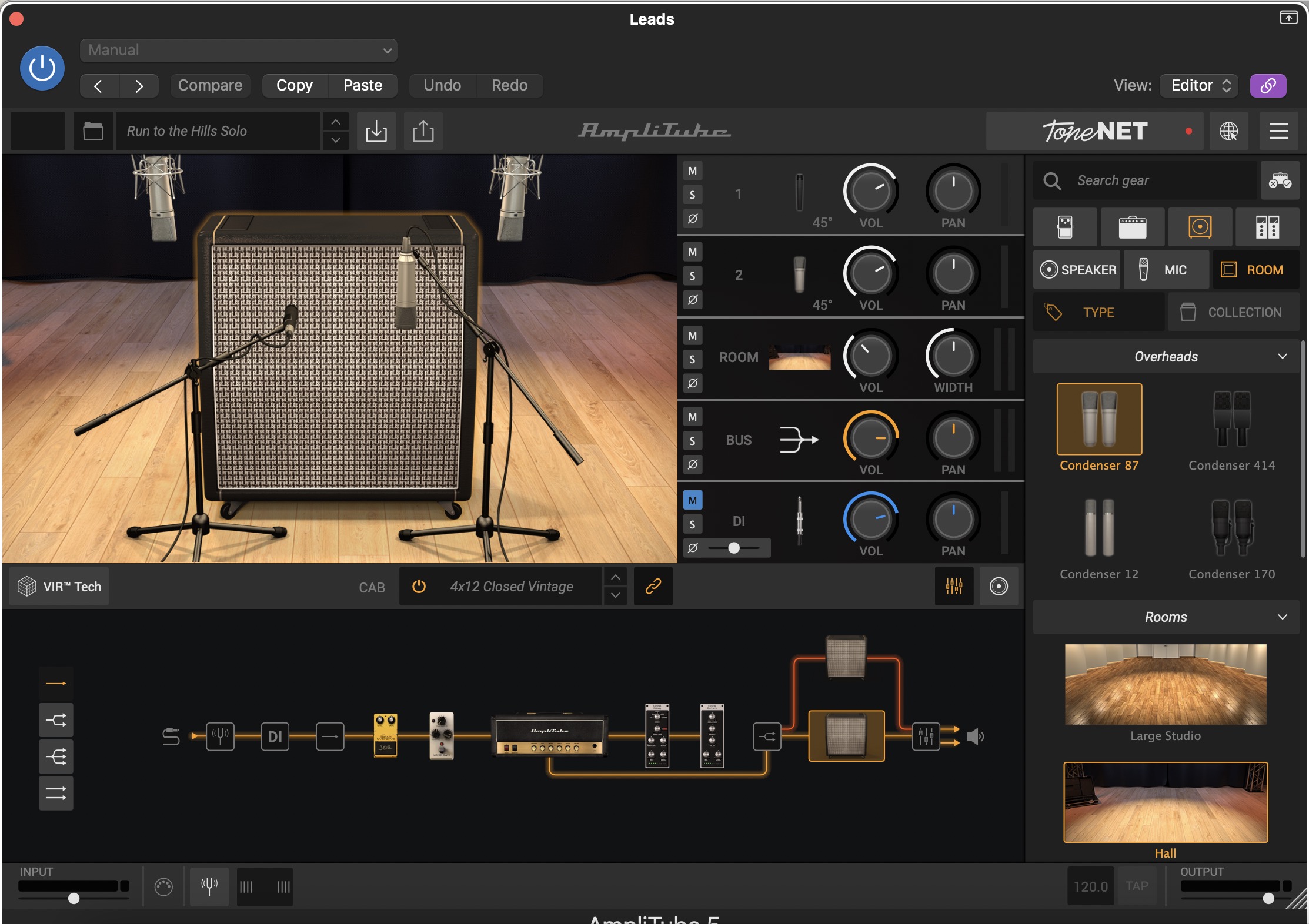Switch to the ROOM tab
Viewport: 1309px width, 924px height.
coord(1255,270)
